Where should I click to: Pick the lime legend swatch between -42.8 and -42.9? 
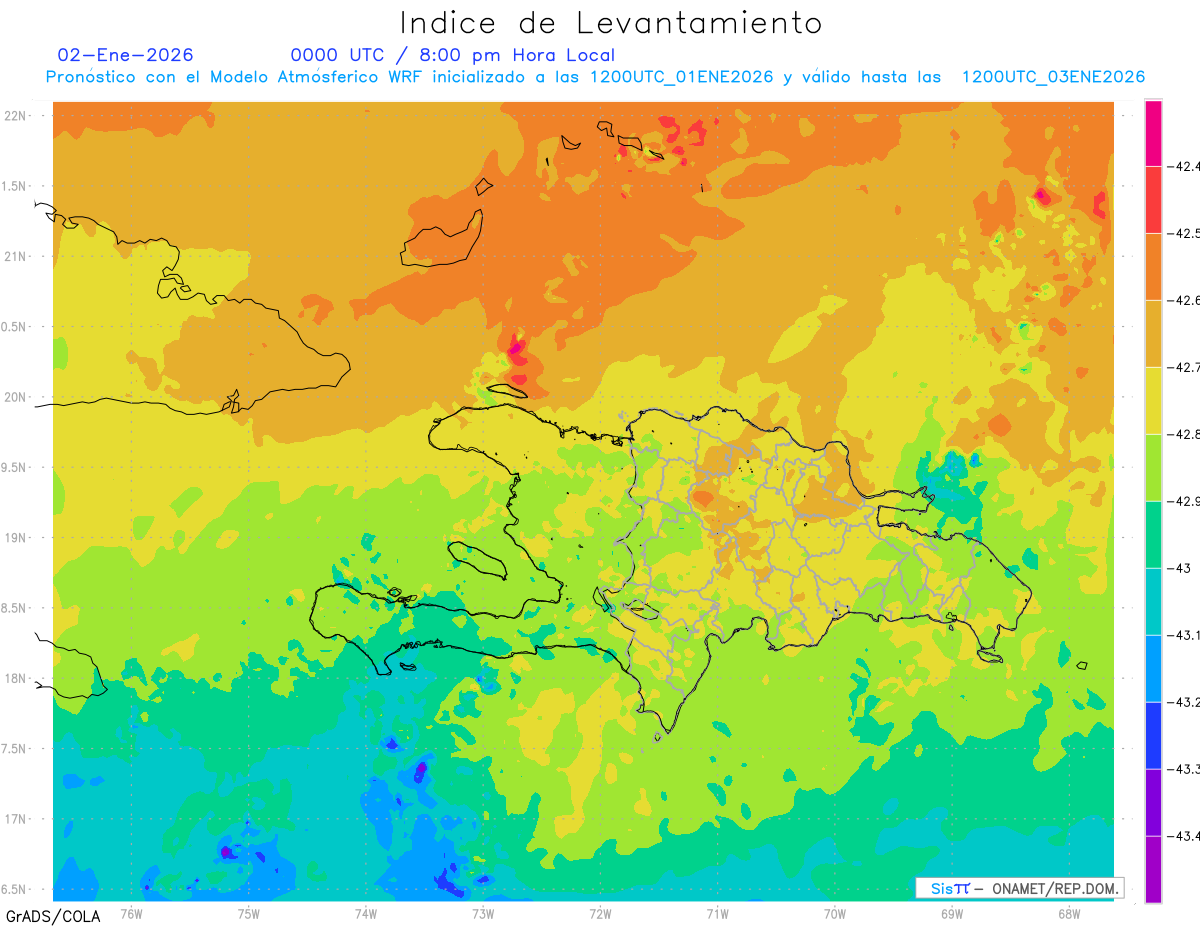(x=1153, y=467)
